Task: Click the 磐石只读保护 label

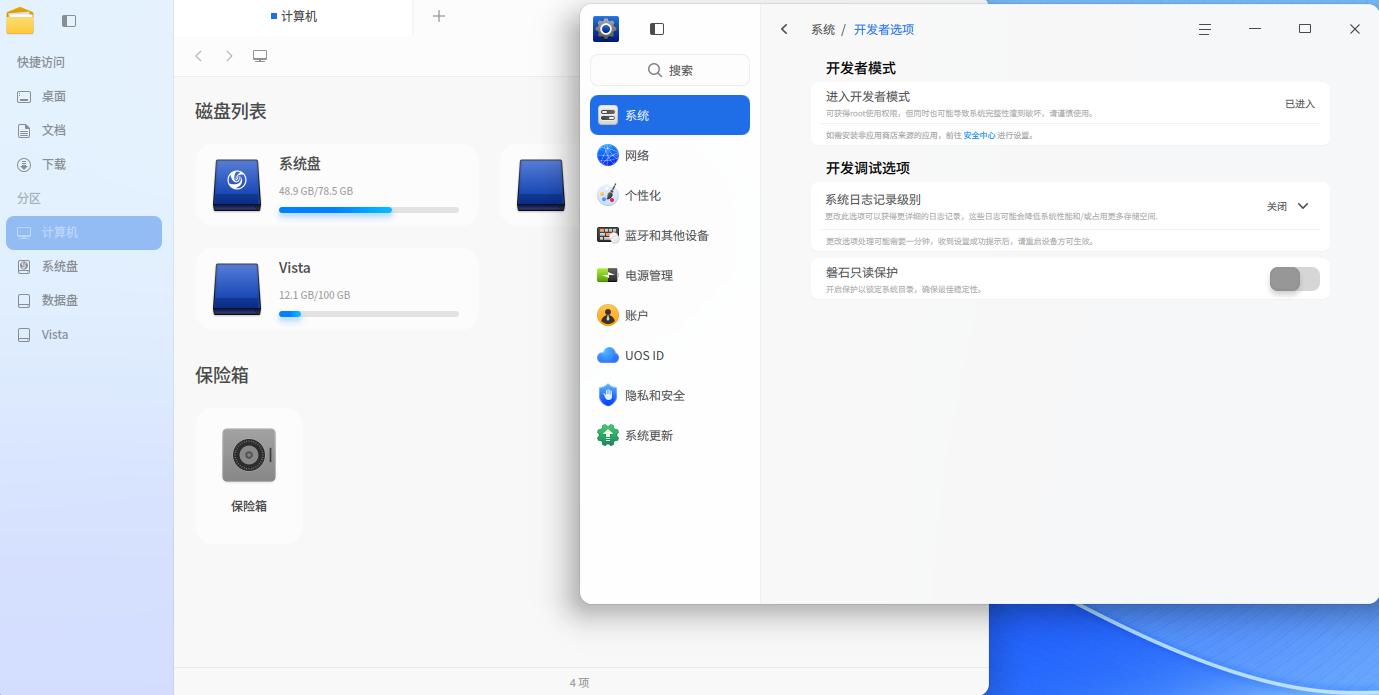Action: 862,272
